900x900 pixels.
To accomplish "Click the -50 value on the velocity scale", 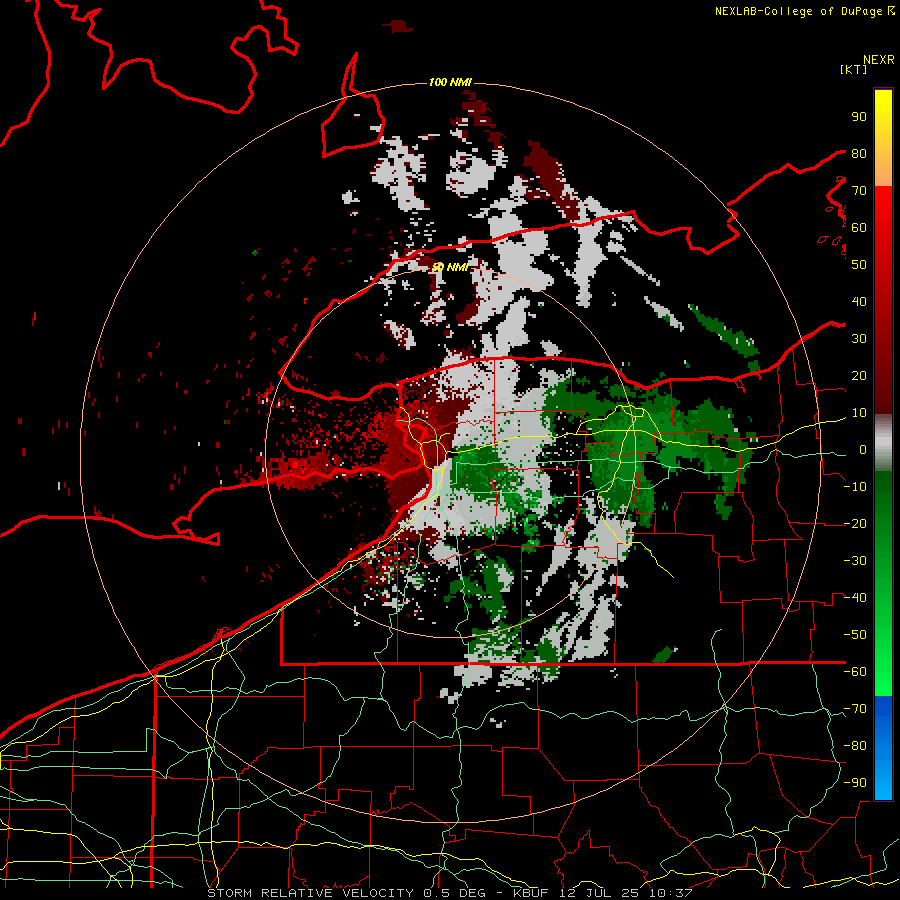I will (855, 635).
